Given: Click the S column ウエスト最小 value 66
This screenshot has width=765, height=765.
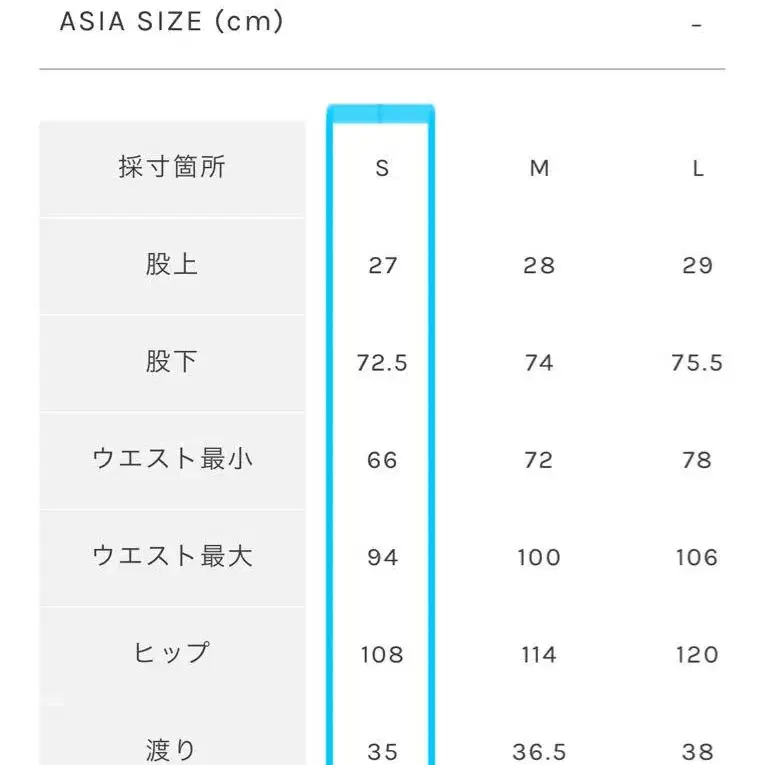Looking at the screenshot, I should point(382,460).
